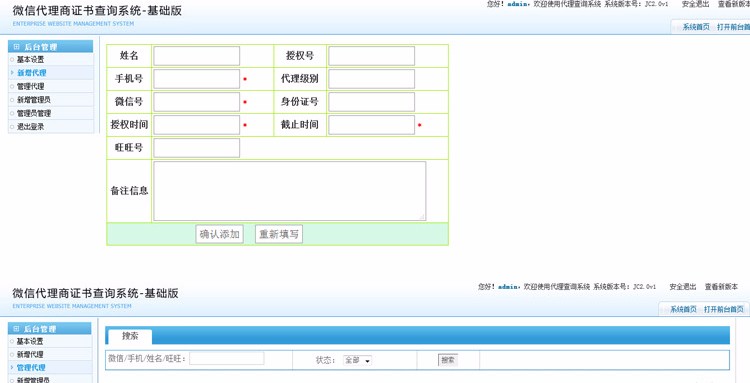Click the plus icon beside 后台管理 on the add-agent form page
750x383 pixels.
[x=16, y=47]
